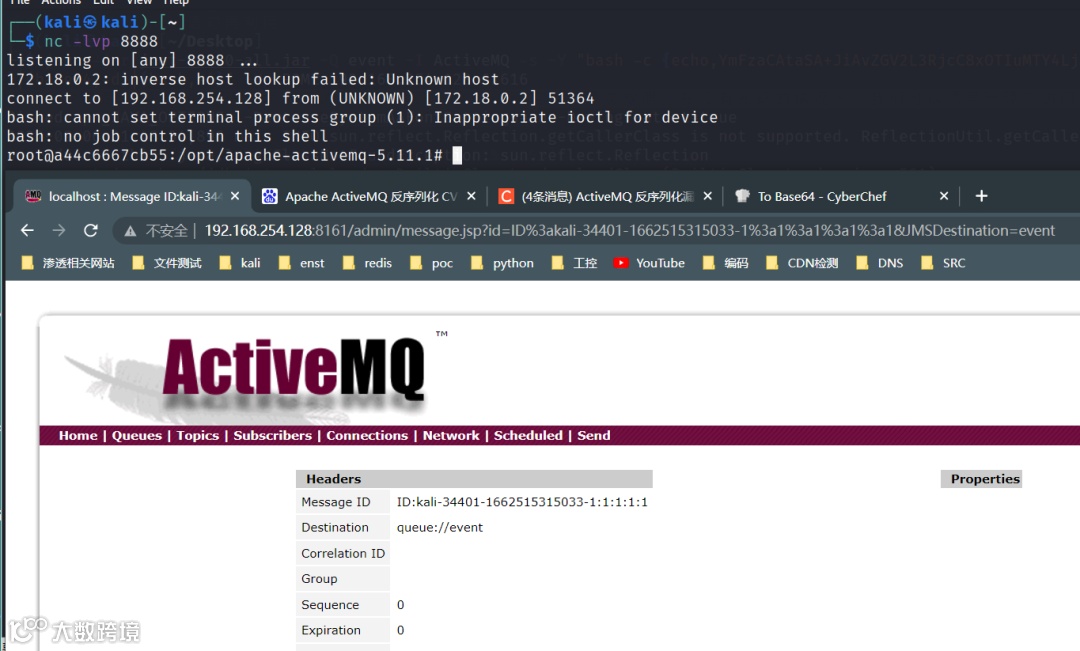Go back using the browser back arrow
1080x651 pixels.
pos(27,230)
